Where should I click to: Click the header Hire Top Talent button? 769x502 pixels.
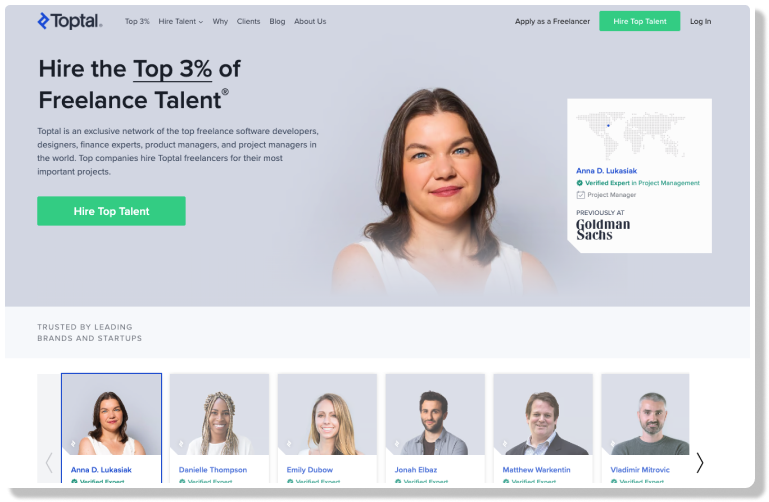[640, 21]
